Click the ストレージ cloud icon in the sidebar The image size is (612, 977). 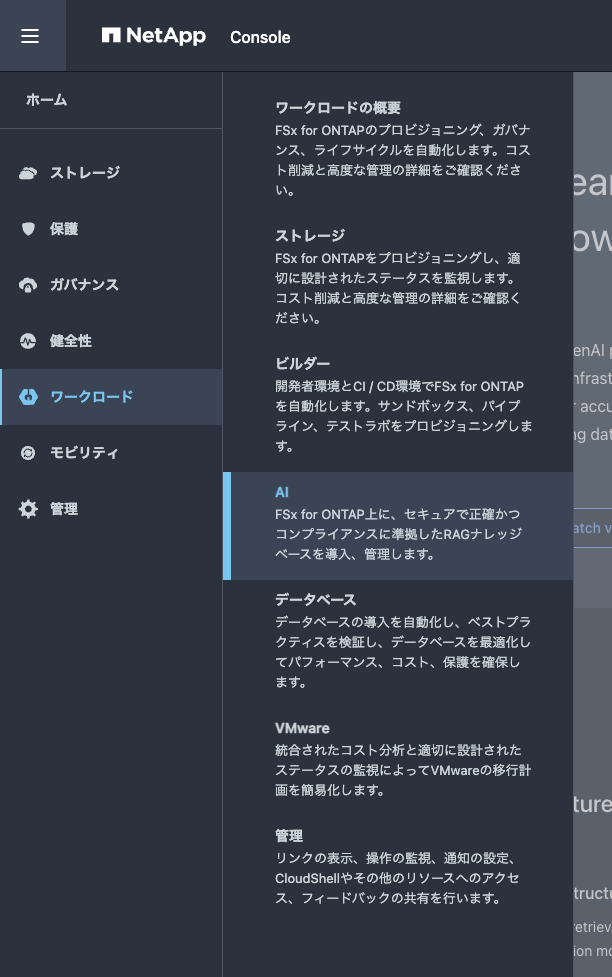28,173
